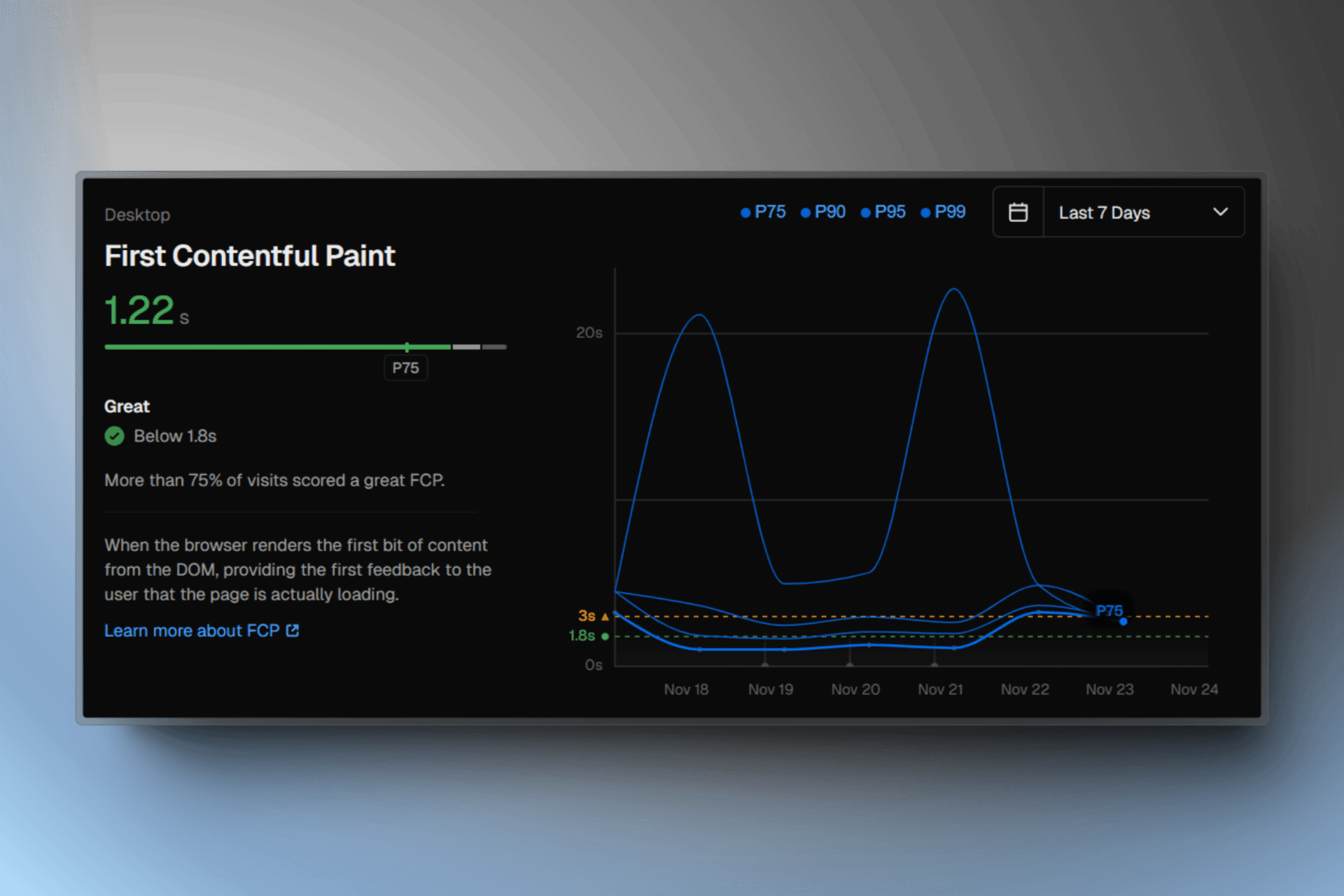Click the First Contentful Paint heading
1344x896 pixels.
pyautogui.click(x=250, y=256)
